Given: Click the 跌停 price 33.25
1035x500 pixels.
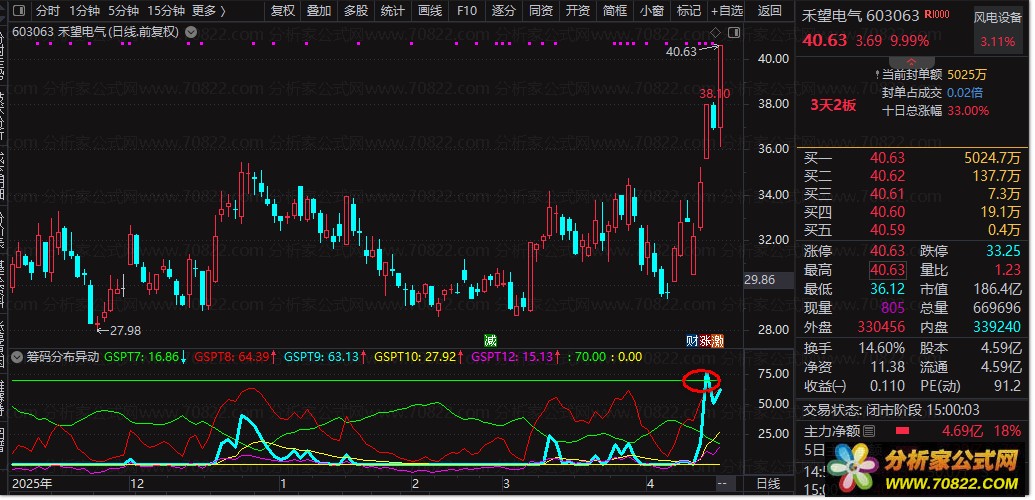Looking at the screenshot, I should coord(1003,251).
